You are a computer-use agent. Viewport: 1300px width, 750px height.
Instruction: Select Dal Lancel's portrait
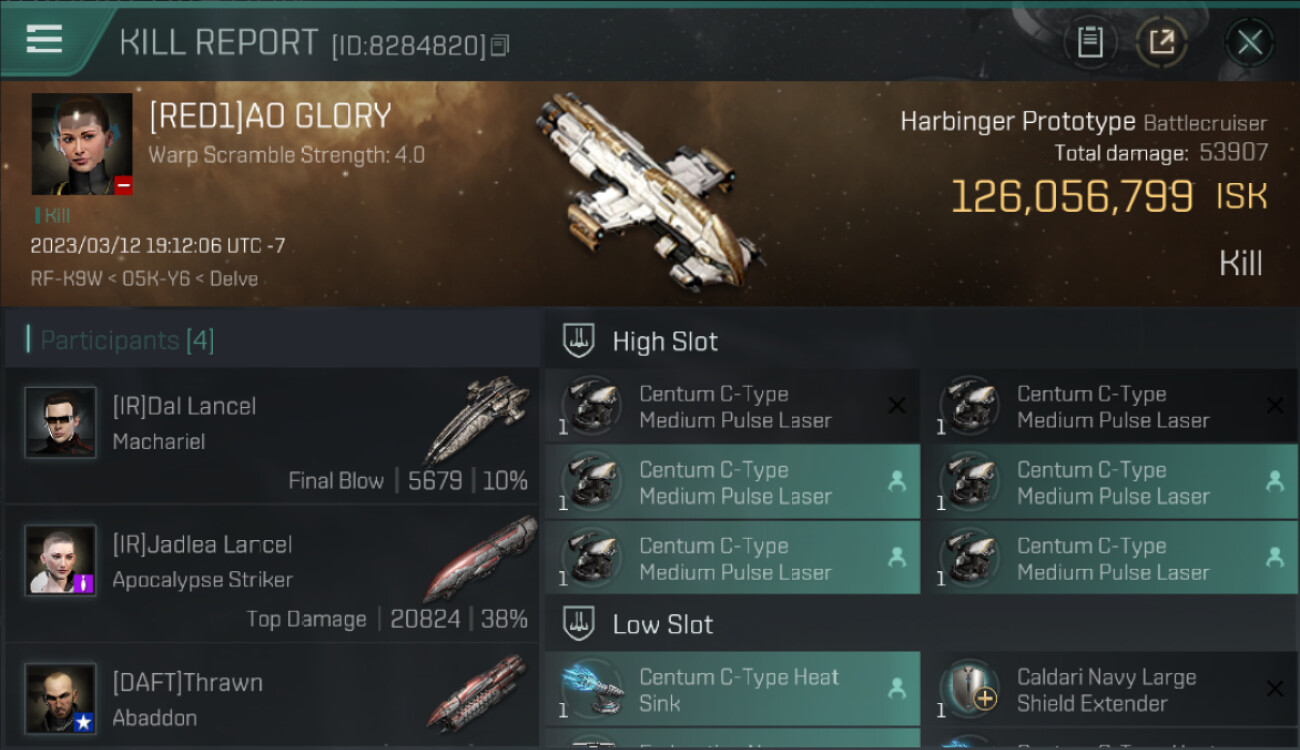click(x=60, y=422)
